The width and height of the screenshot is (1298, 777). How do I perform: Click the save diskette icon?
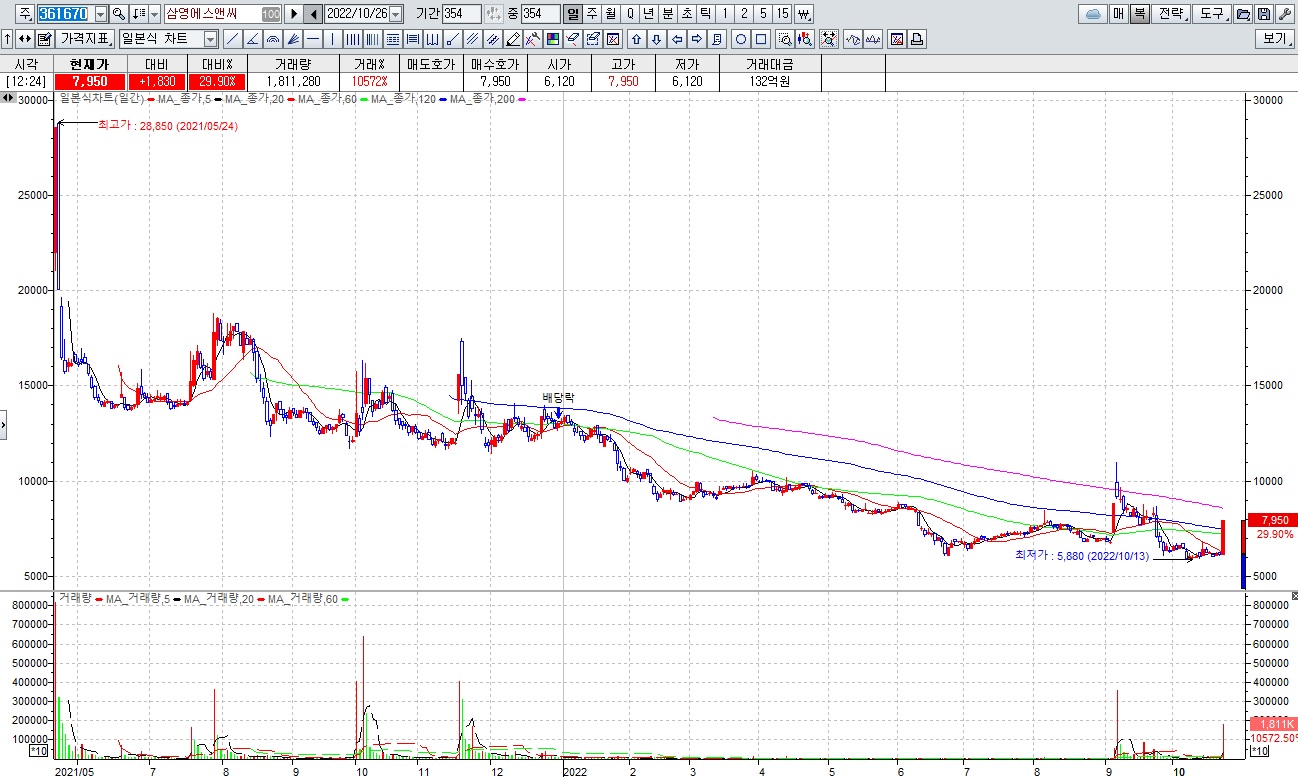pyautogui.click(x=1264, y=14)
